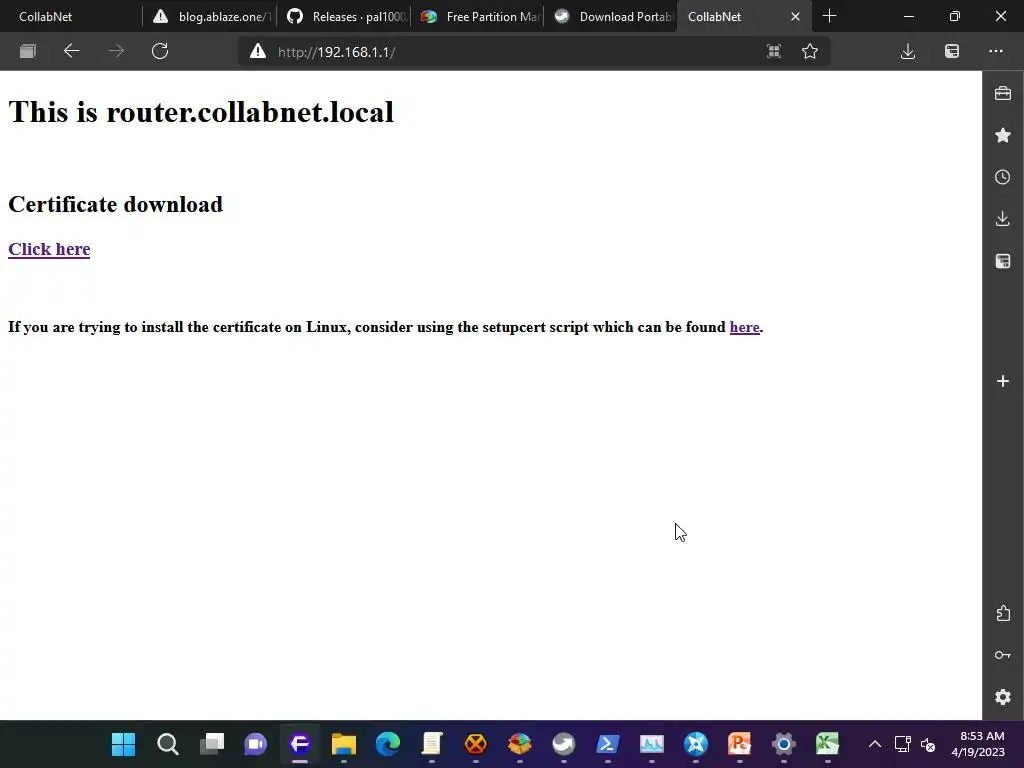The width and height of the screenshot is (1024, 768).
Task: Click the Floorp browser taskbar icon
Action: point(300,744)
